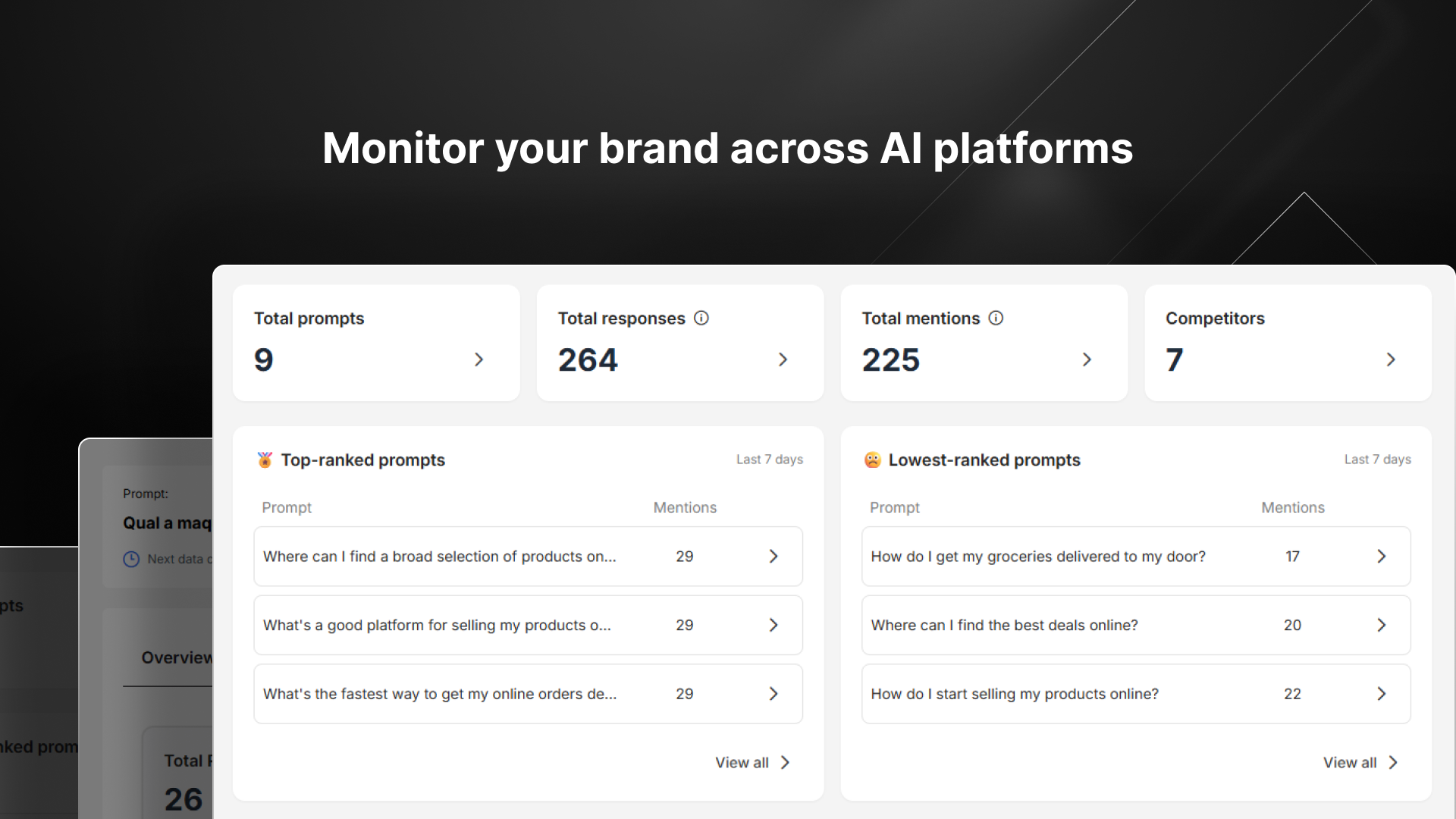Expand the groceries delivered prompt row chevron

pyautogui.click(x=1381, y=557)
